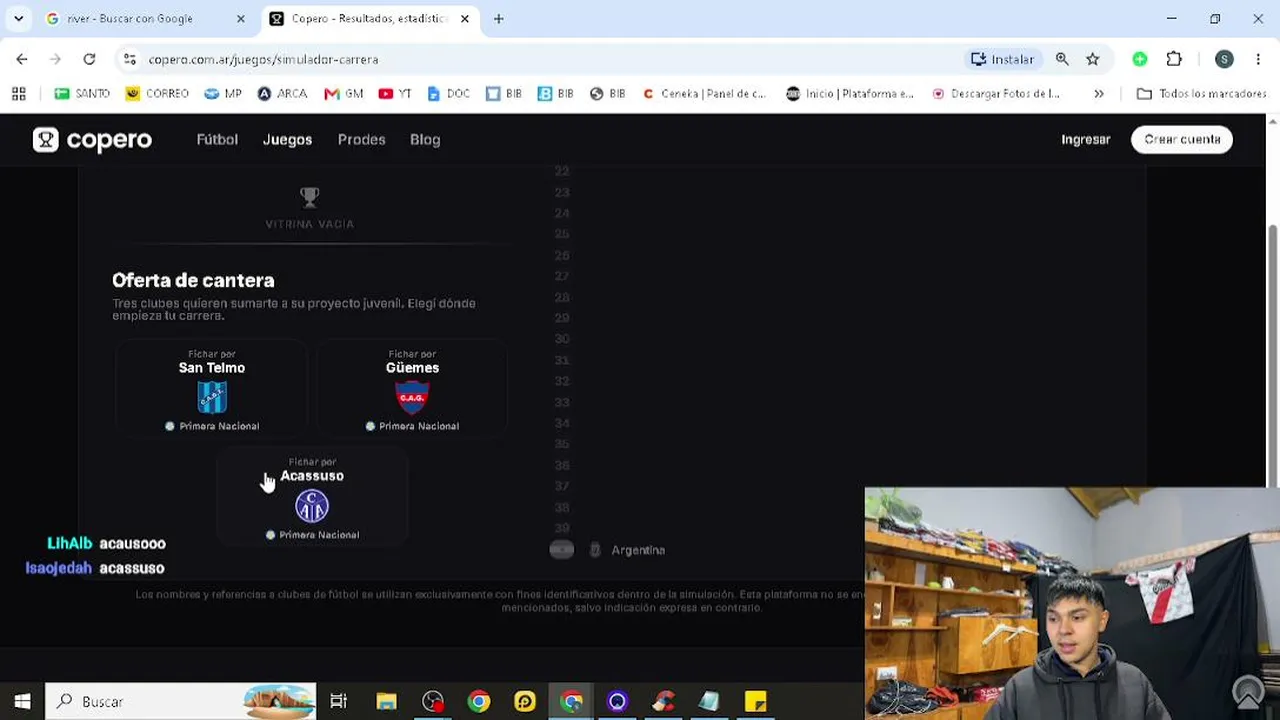Open the DOC bookmark

coord(448,93)
